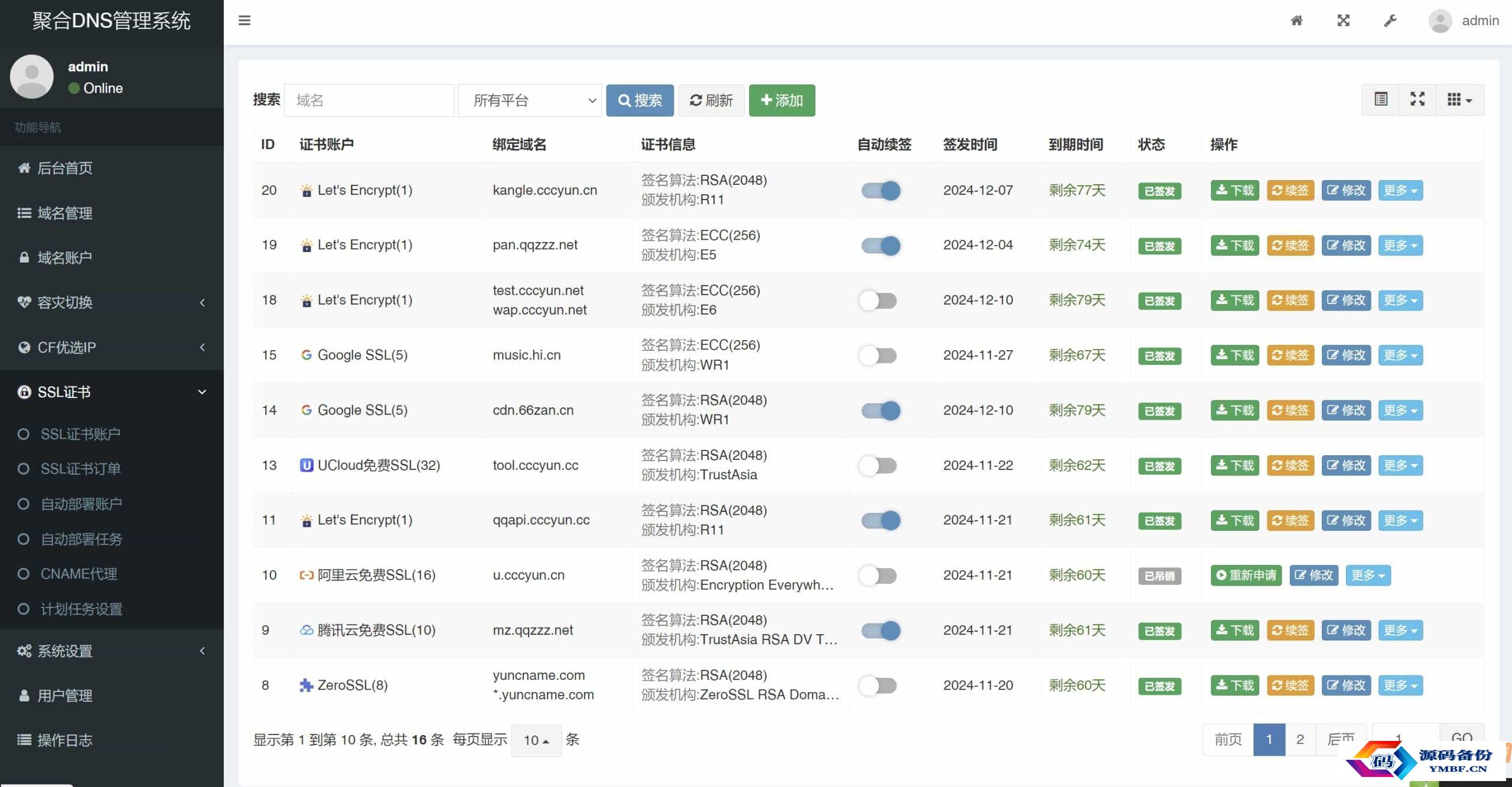Download certificate for qqapi.cccyun.cc
Image resolution: width=1512 pixels, height=787 pixels.
1234,520
